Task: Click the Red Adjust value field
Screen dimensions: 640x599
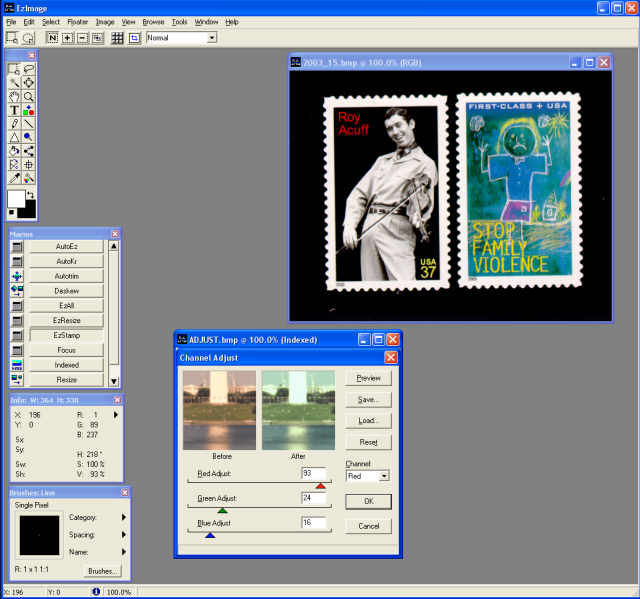Action: click(313, 473)
